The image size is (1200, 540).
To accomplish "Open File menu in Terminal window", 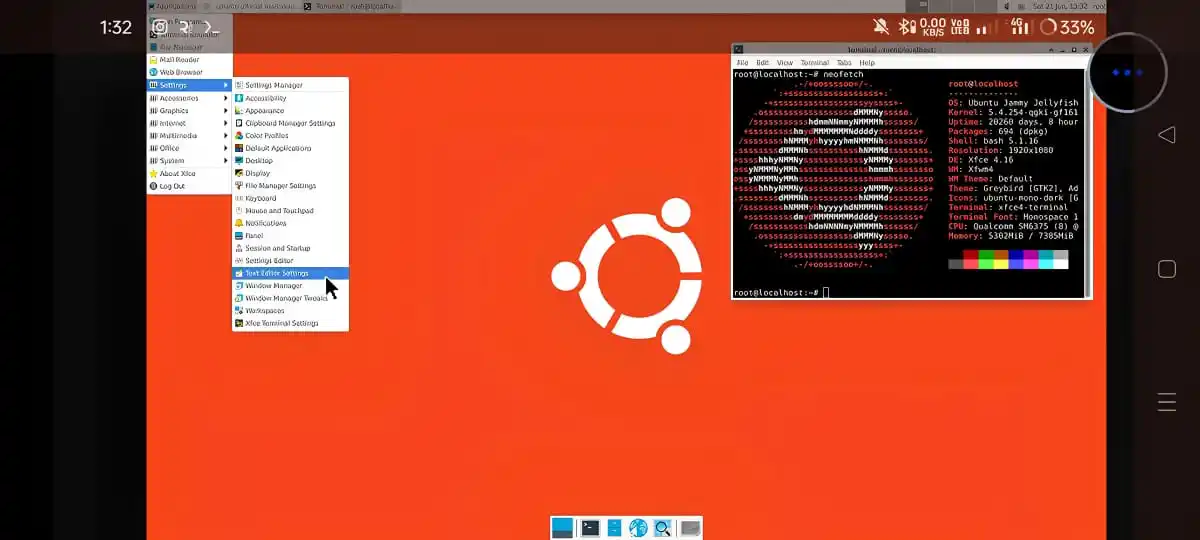I will (x=742, y=63).
